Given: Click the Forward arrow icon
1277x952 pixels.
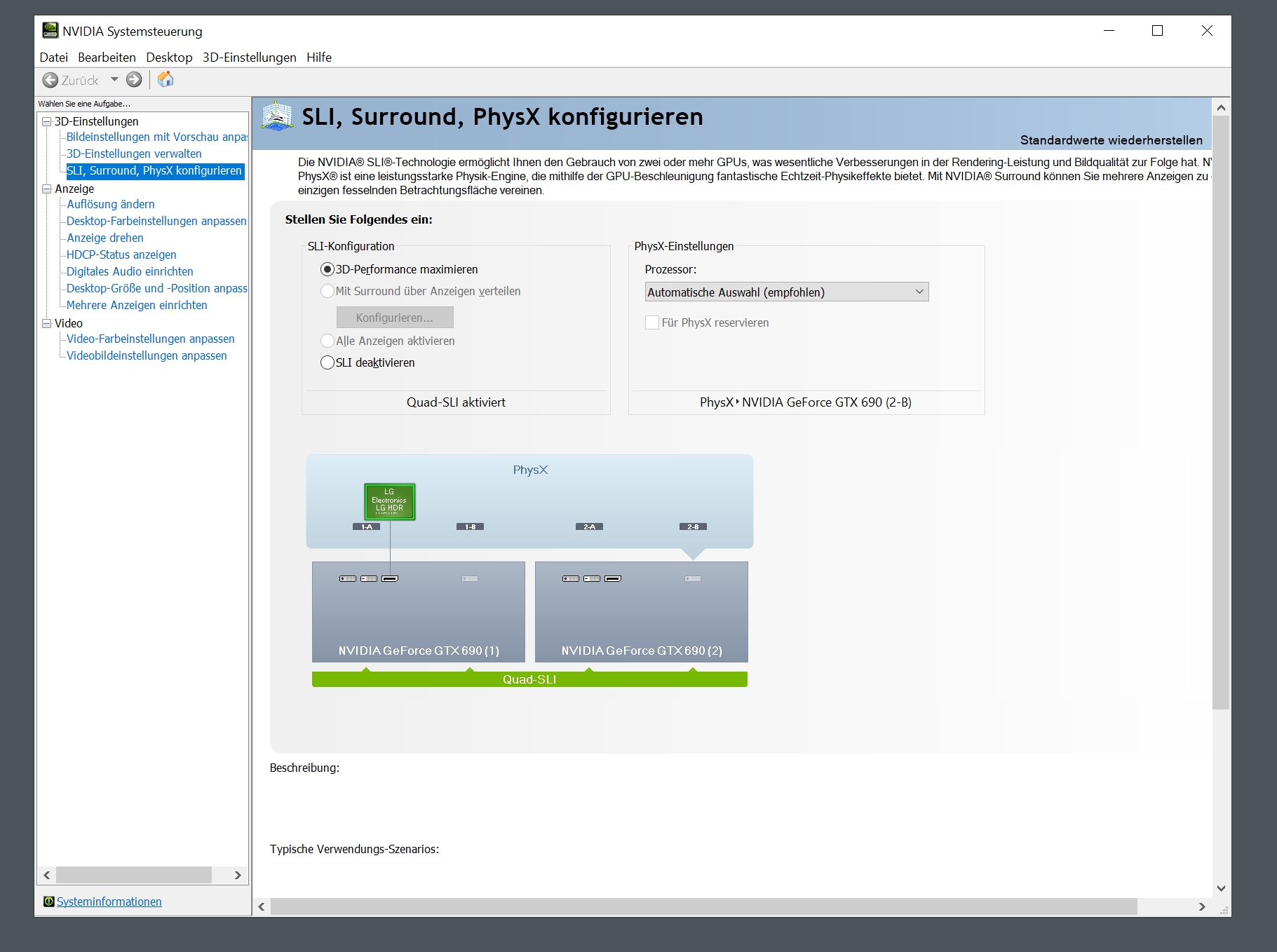Looking at the screenshot, I should [x=134, y=80].
